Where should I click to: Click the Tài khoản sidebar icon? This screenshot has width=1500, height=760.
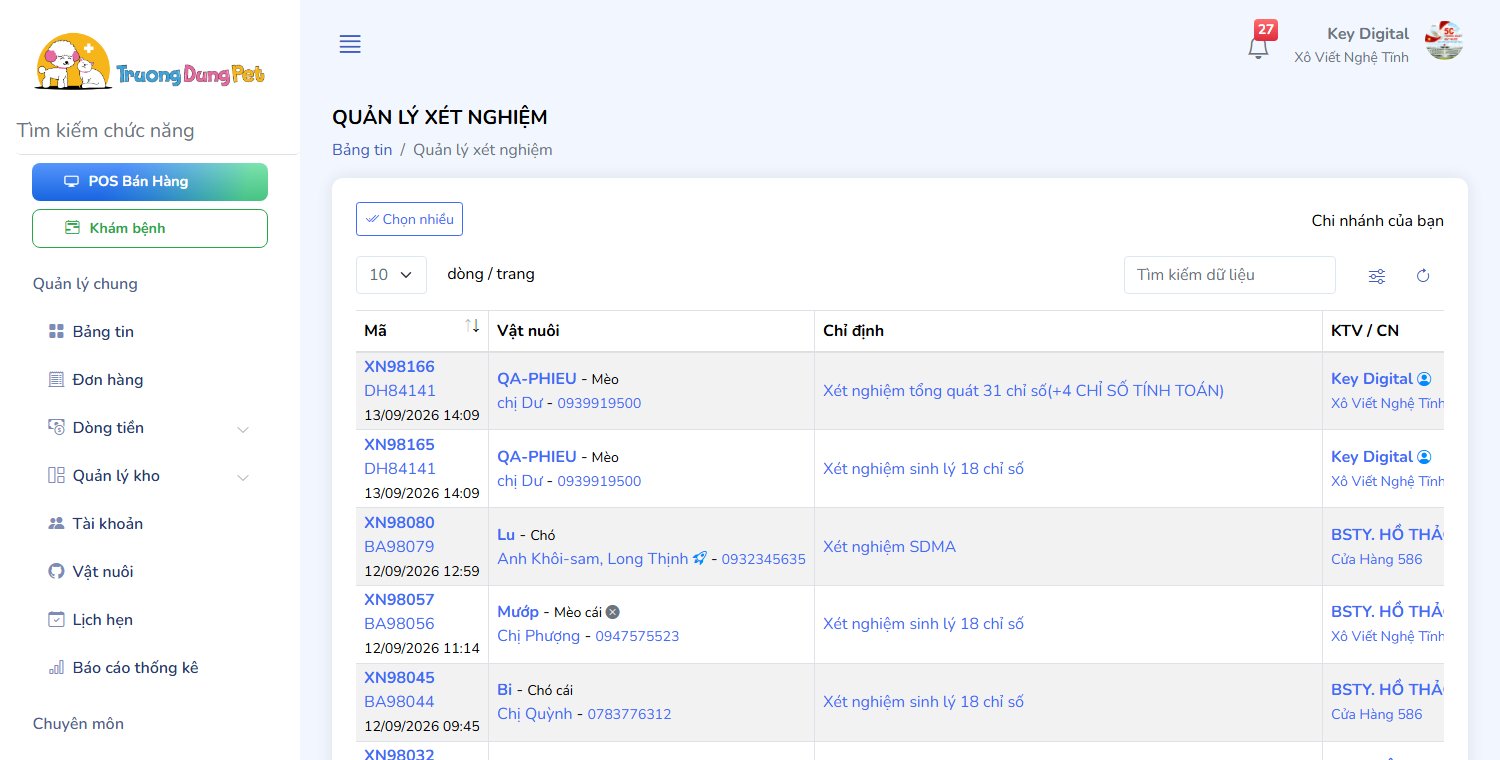point(56,524)
